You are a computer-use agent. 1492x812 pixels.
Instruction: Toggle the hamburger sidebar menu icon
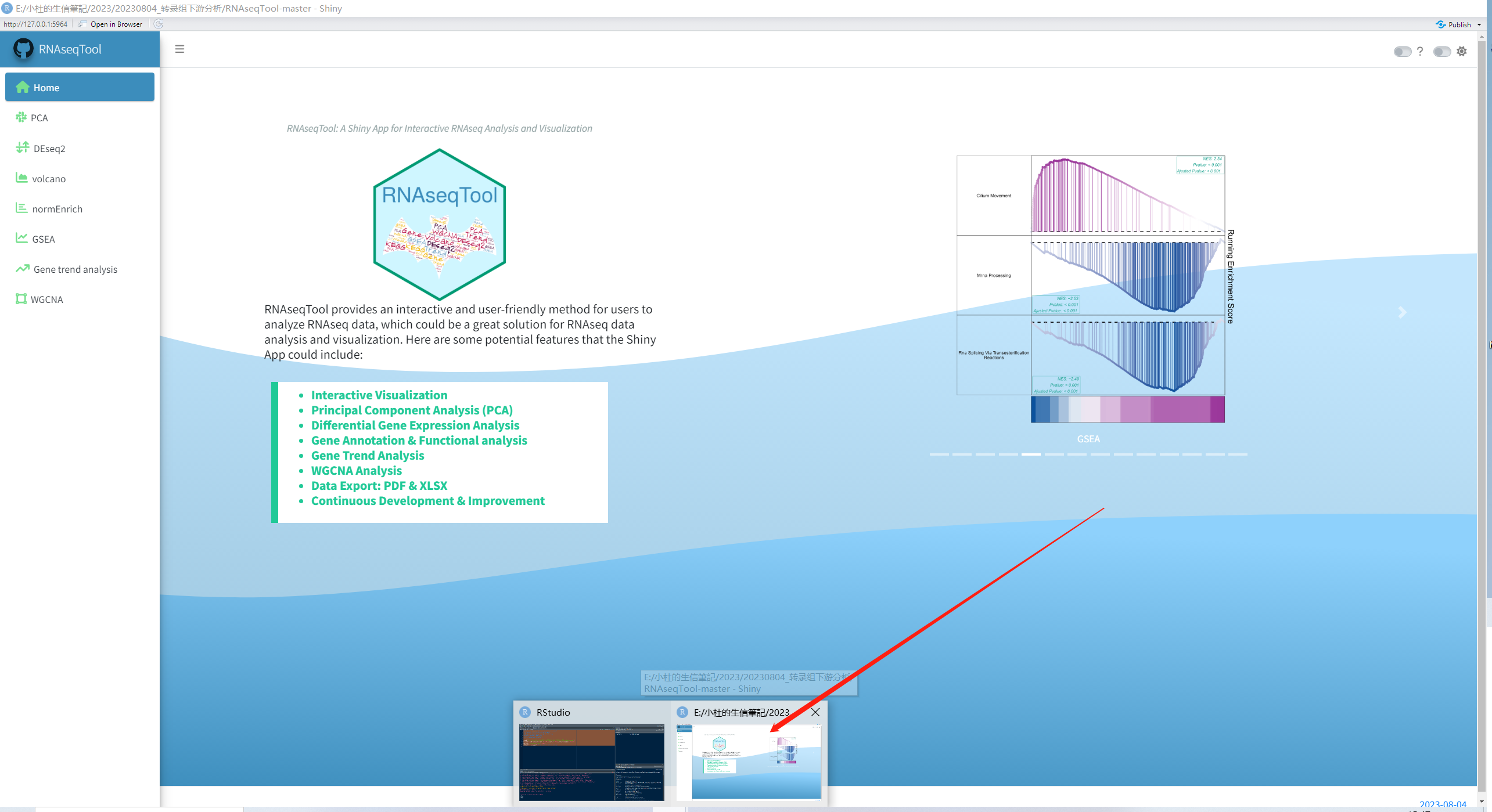179,49
